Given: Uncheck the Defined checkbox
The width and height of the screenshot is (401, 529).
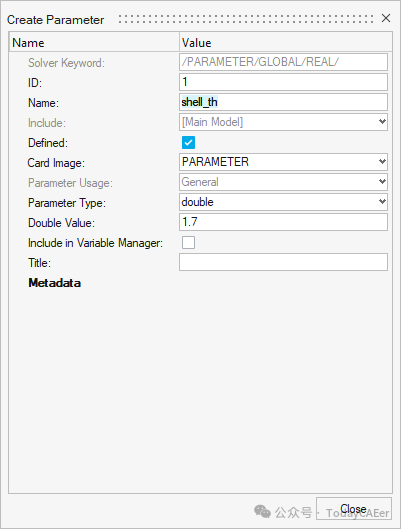Looking at the screenshot, I should (188, 142).
